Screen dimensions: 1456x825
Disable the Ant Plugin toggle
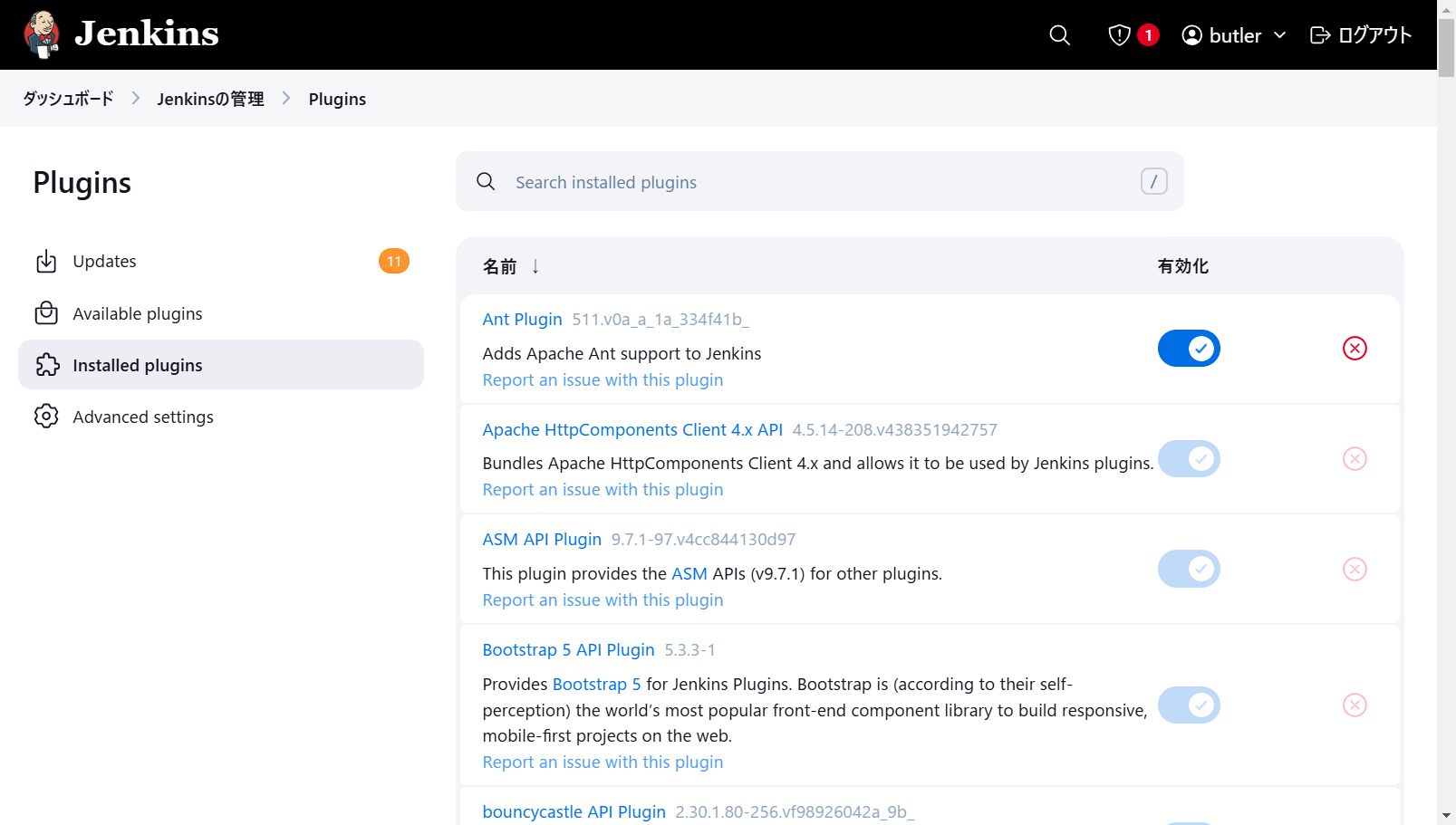(1189, 348)
